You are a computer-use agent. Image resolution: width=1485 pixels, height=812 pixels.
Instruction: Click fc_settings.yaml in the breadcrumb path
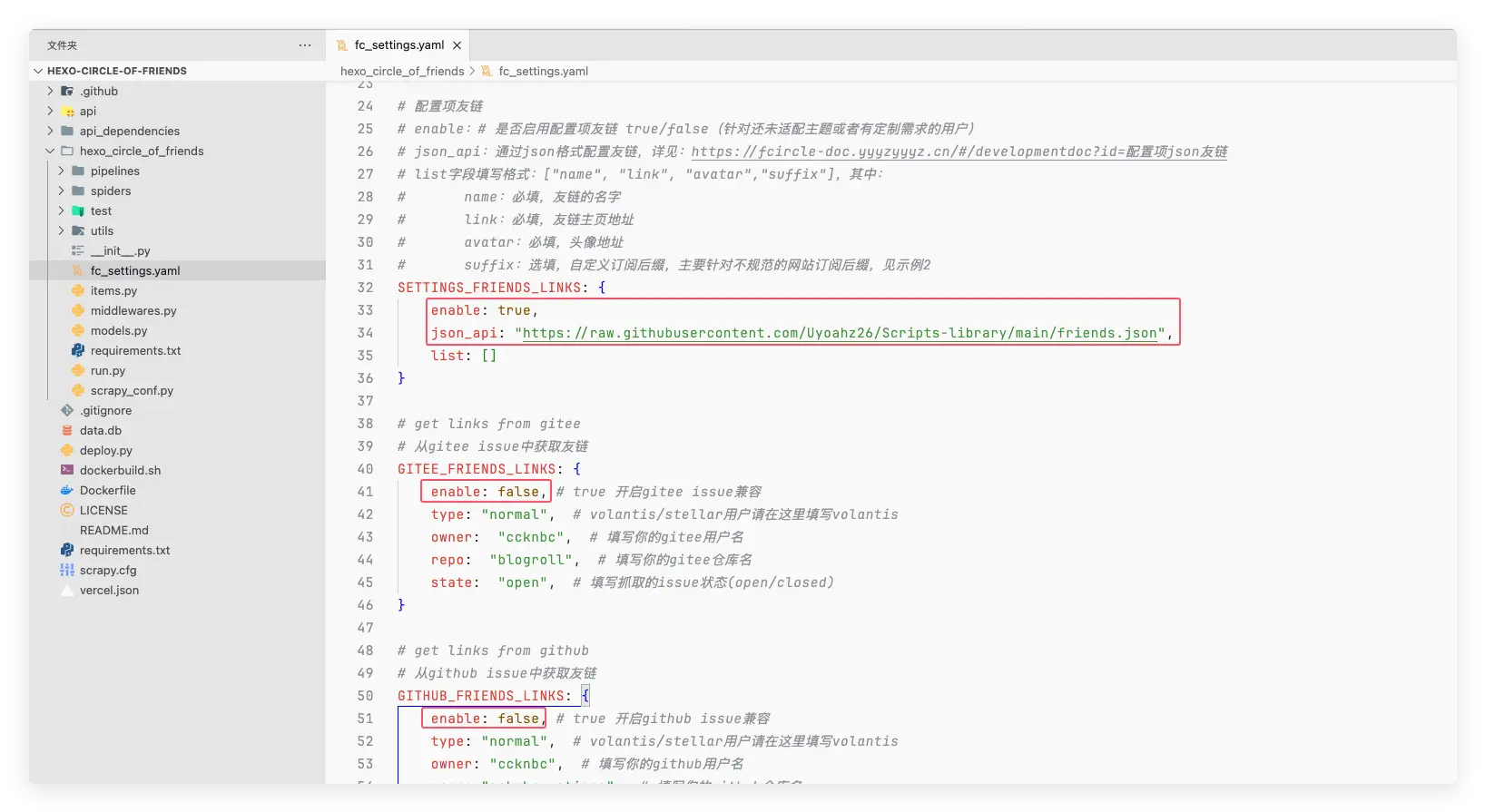[543, 71]
